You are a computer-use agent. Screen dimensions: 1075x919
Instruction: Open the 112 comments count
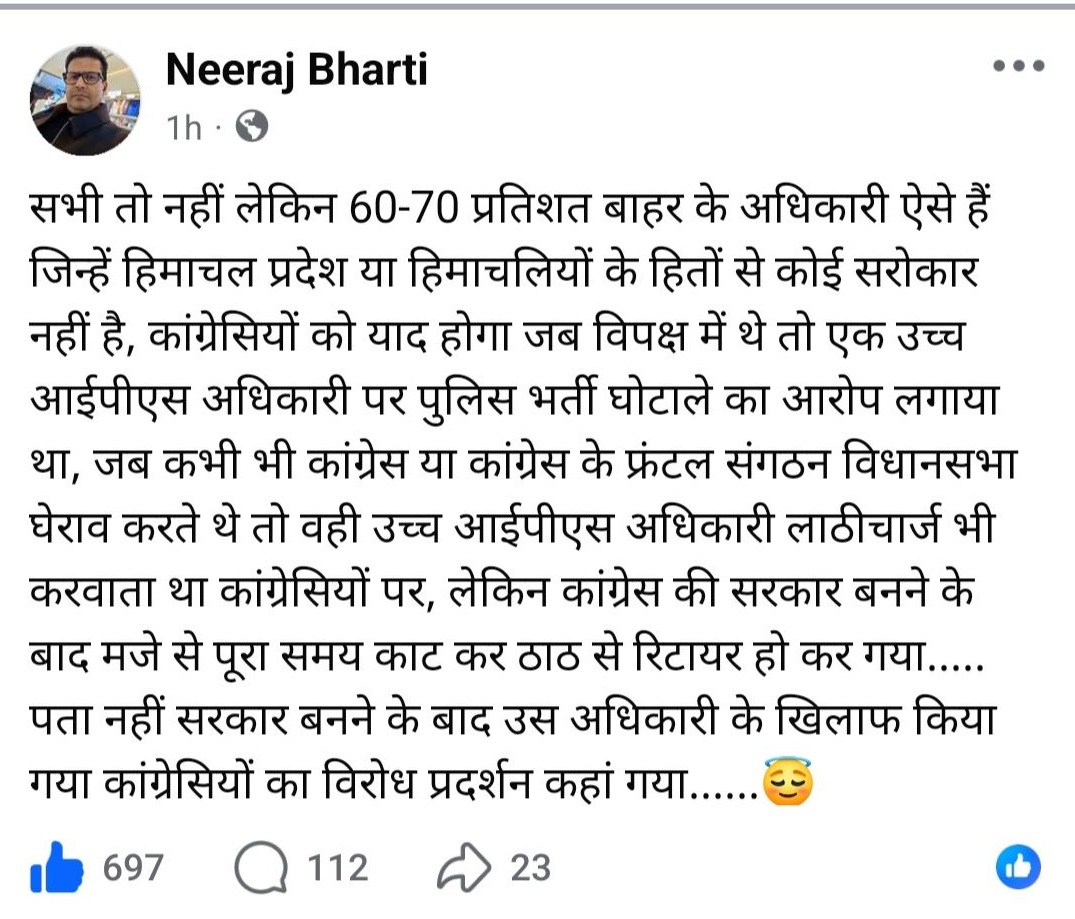click(337, 868)
